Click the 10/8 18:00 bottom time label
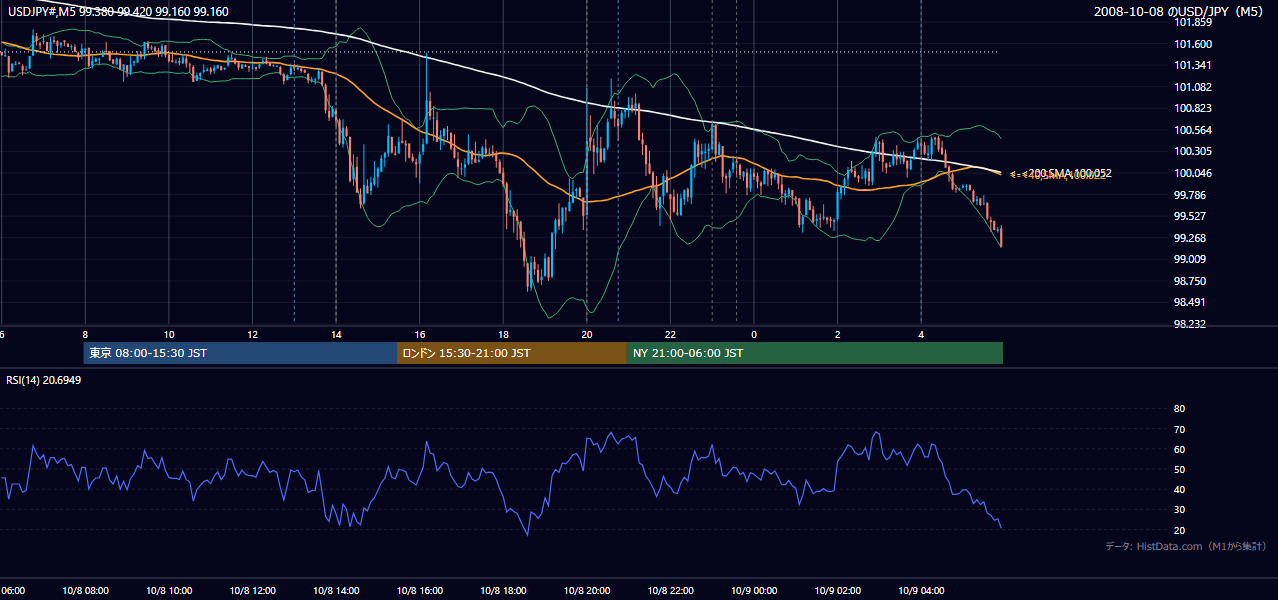Image resolution: width=1278 pixels, height=600 pixels. pyautogui.click(x=503, y=591)
